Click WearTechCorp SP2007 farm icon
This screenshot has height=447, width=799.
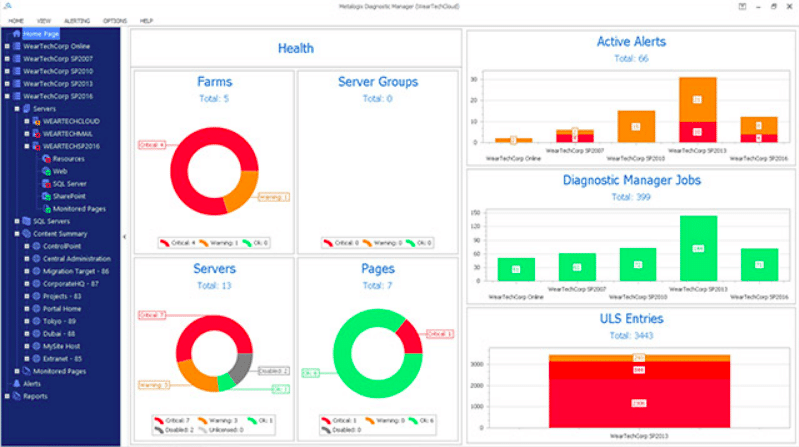16,59
